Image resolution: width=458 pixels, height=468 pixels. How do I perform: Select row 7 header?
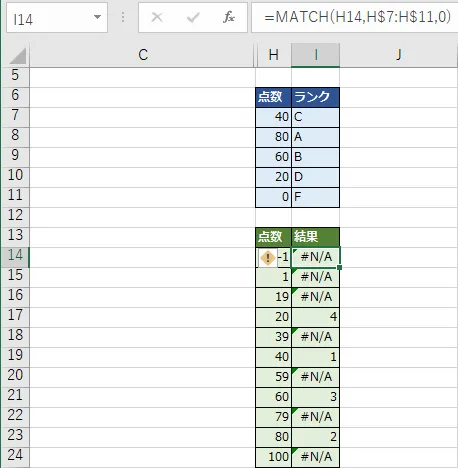pyautogui.click(x=15, y=117)
